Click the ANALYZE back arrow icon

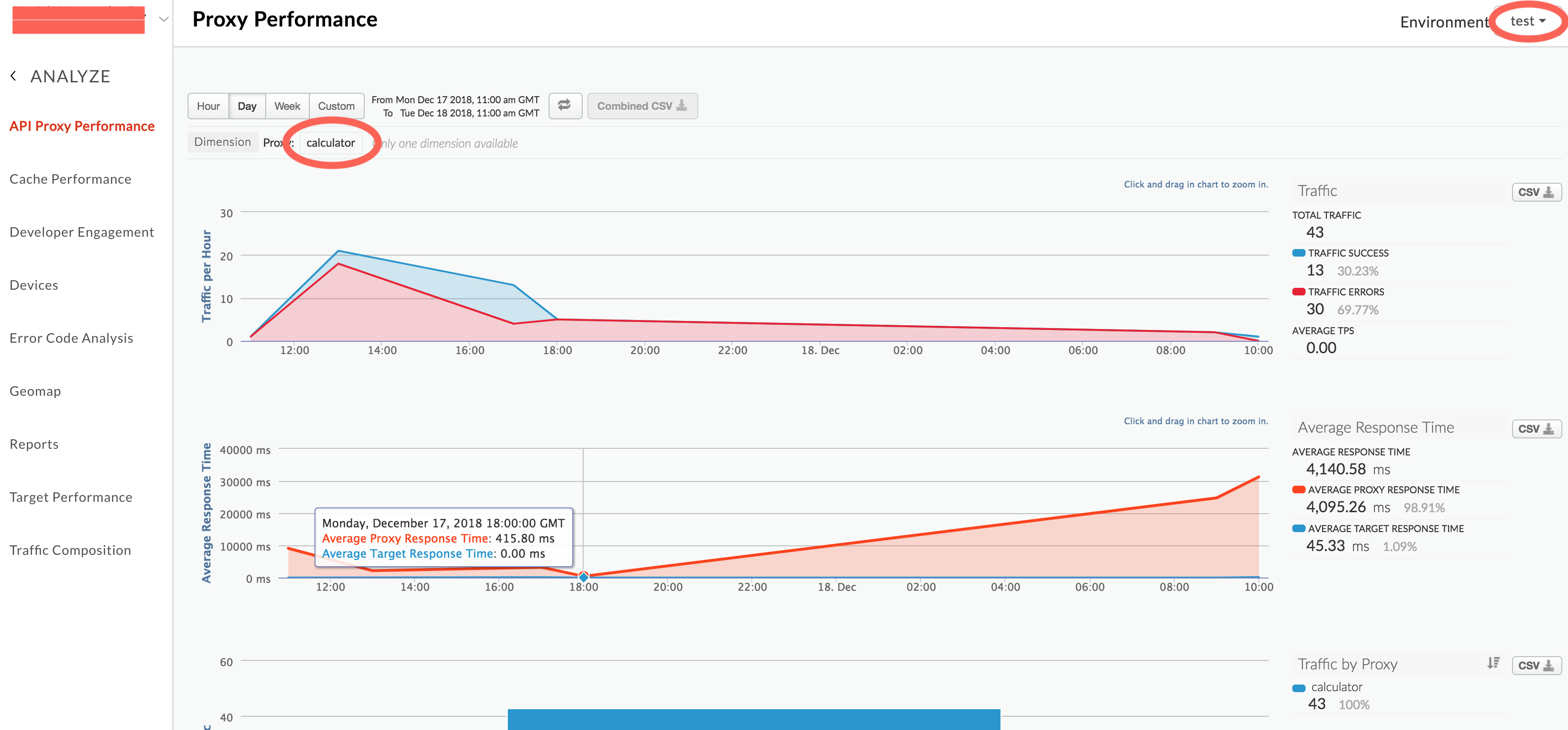14,75
